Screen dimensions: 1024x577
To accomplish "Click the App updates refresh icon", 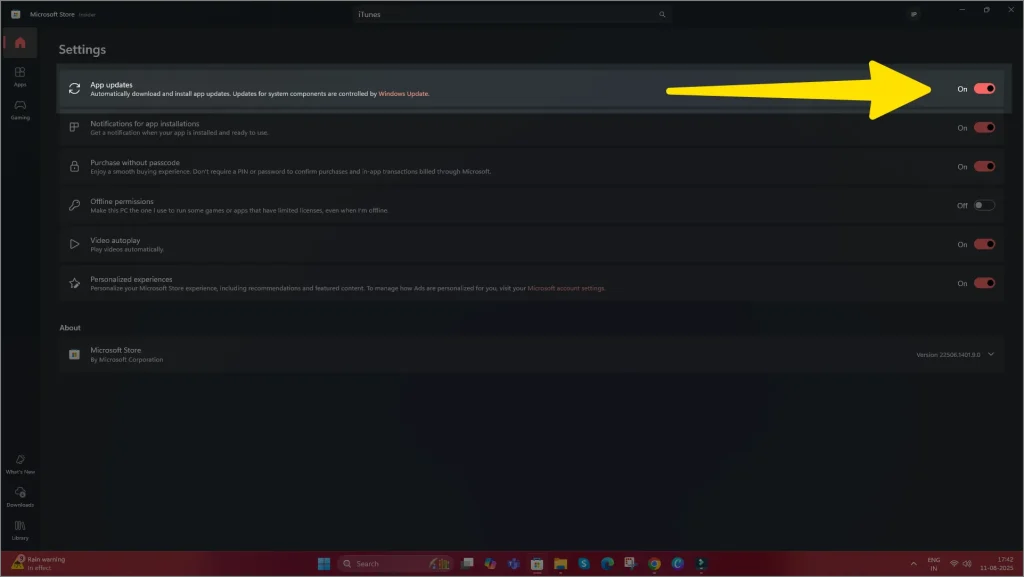I will coord(73,88).
